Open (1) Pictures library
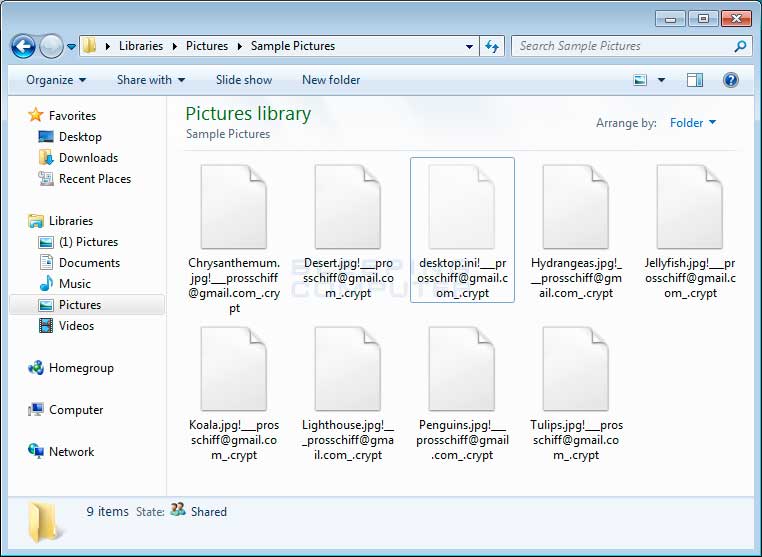Image resolution: width=762 pixels, height=557 pixels. (x=88, y=242)
